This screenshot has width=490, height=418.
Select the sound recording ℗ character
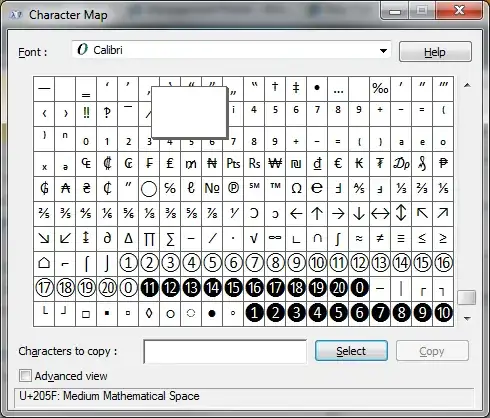pyautogui.click(x=233, y=189)
